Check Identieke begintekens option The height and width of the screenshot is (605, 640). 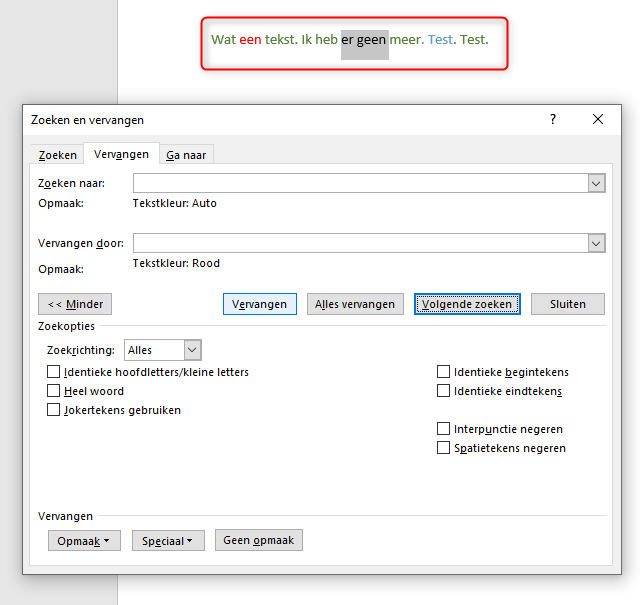point(444,372)
